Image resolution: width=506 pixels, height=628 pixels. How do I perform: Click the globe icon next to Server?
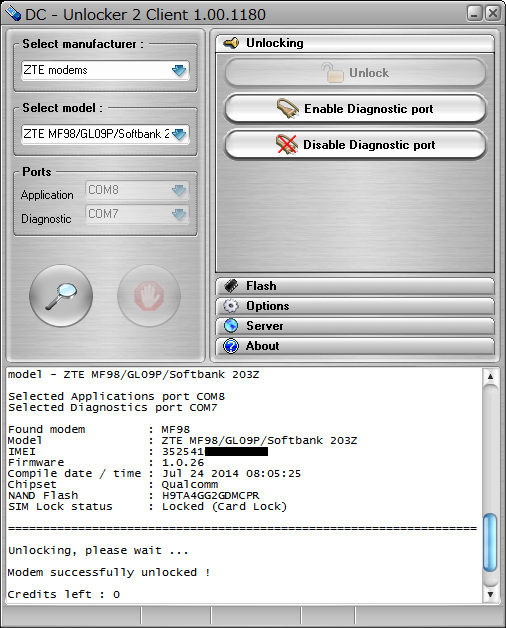231,326
